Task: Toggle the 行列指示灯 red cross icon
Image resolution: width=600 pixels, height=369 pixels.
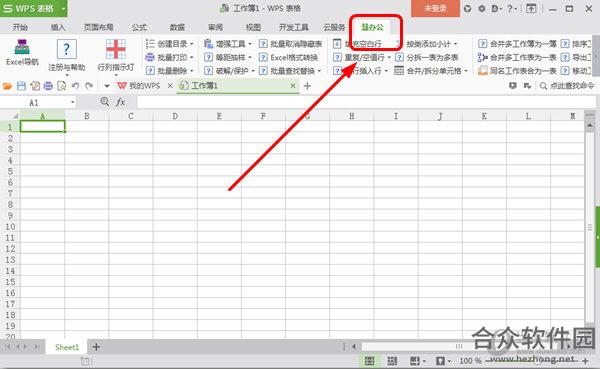Action: [x=116, y=49]
